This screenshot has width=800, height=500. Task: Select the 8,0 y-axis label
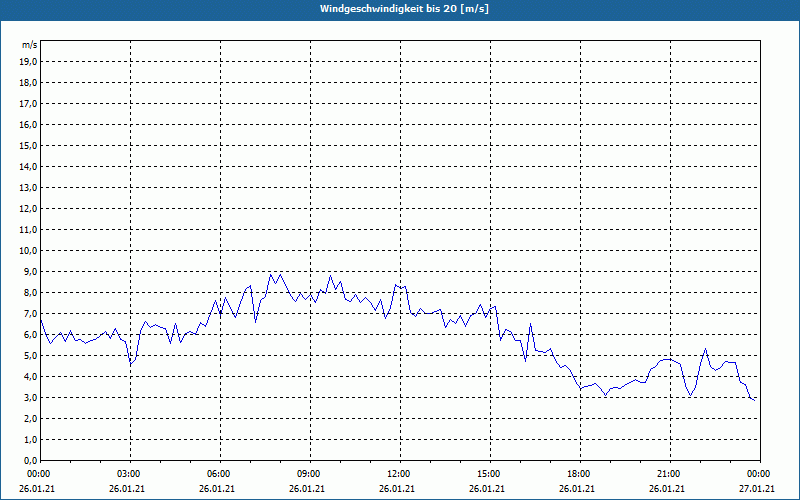[30, 292]
